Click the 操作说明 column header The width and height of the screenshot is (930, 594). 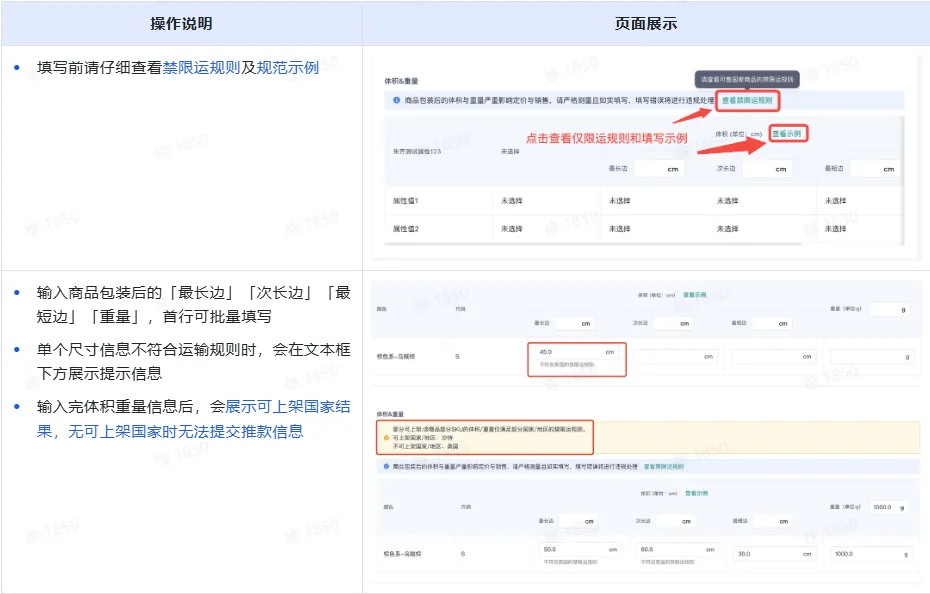pos(181,24)
